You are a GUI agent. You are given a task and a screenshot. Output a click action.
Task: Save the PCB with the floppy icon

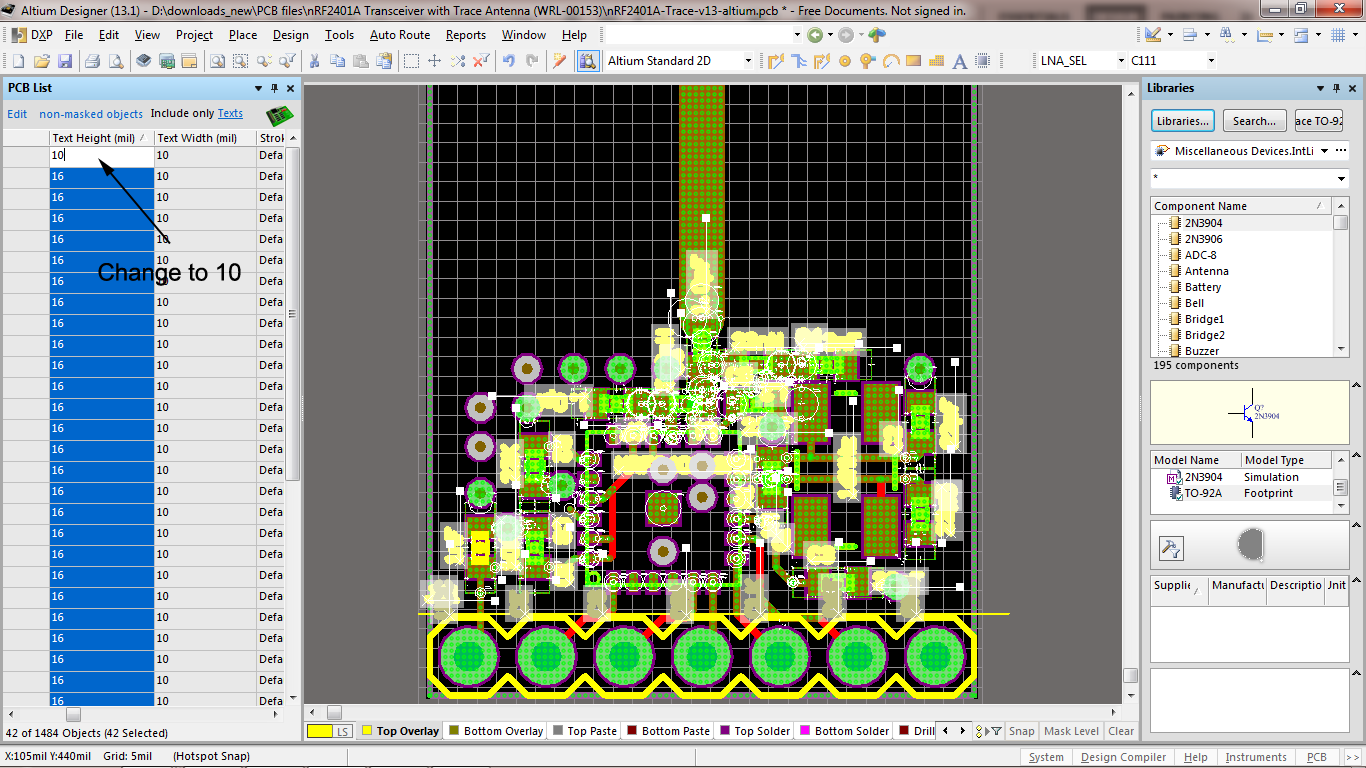[x=65, y=61]
